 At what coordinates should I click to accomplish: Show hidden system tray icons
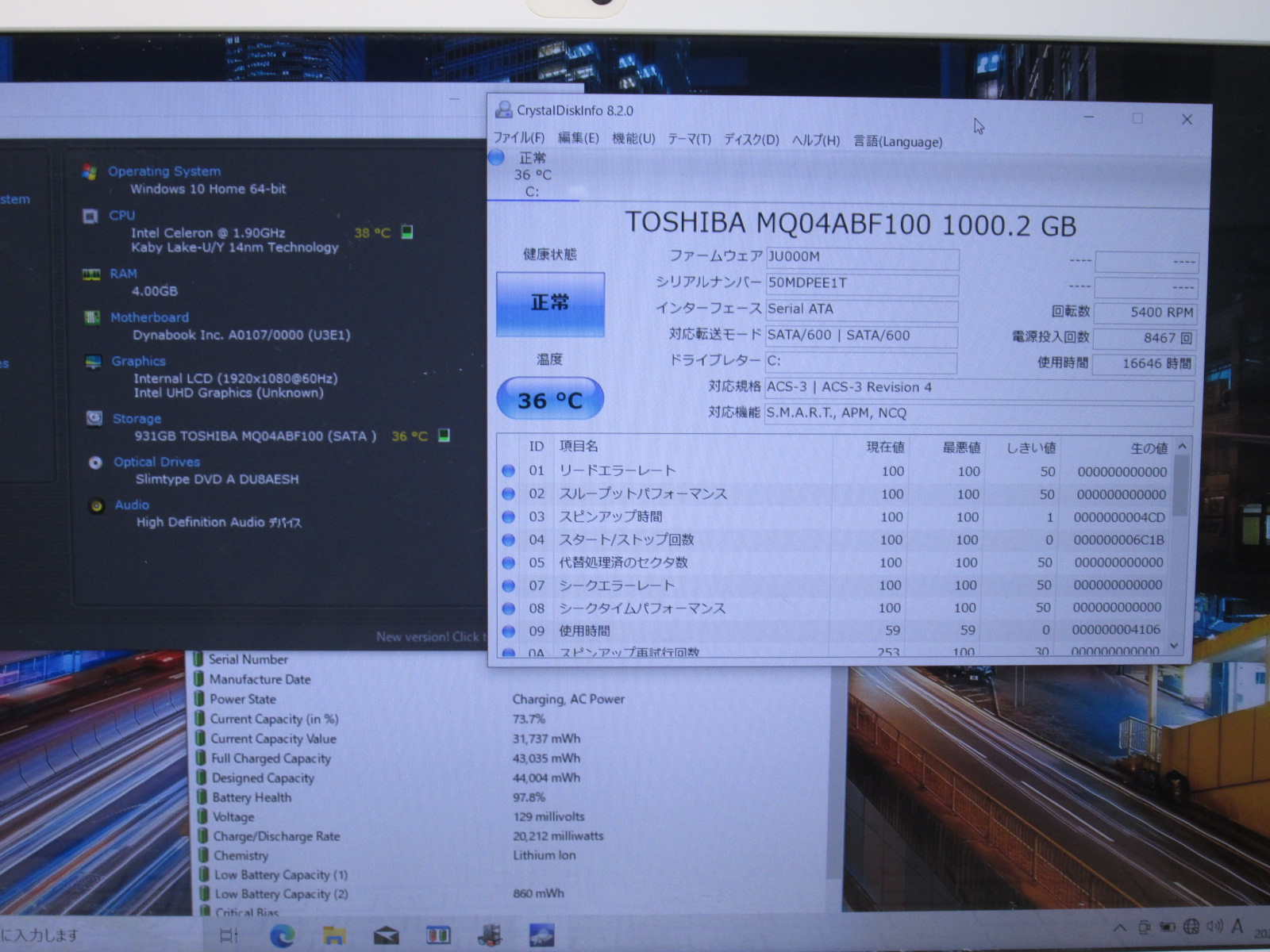[1119, 927]
